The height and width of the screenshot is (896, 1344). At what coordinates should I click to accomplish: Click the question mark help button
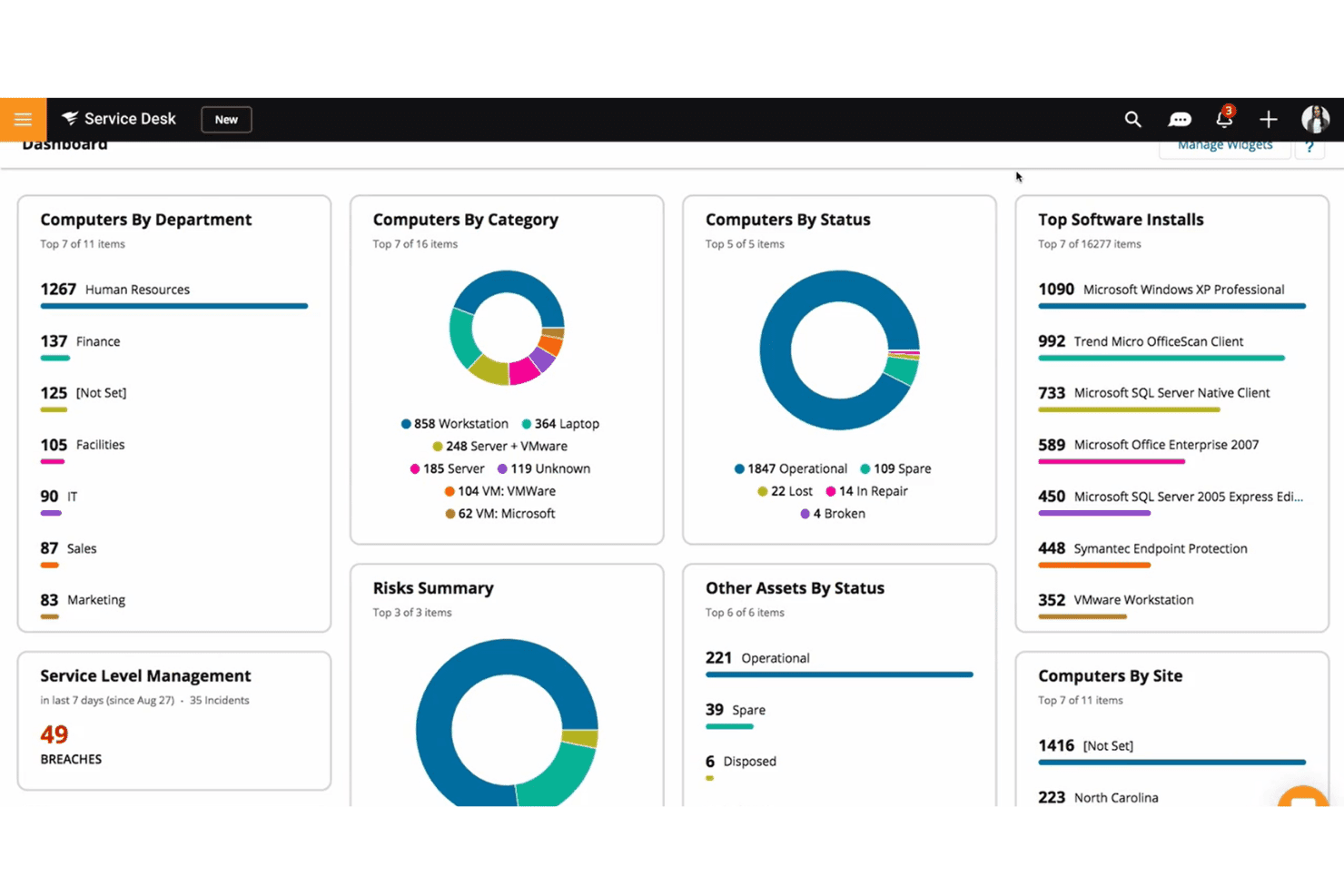(1309, 147)
